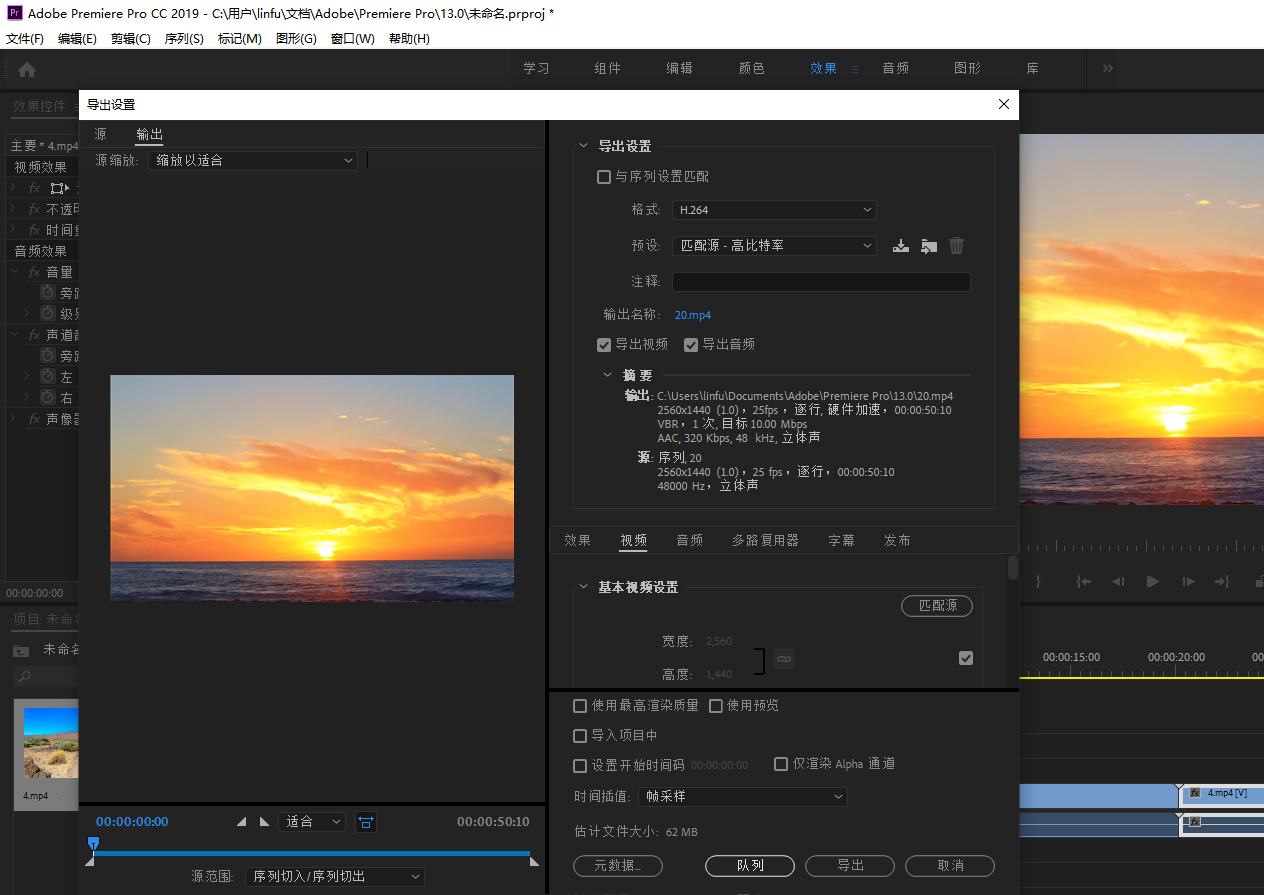
Task: Open the 序列(S) menu
Action: (184, 39)
